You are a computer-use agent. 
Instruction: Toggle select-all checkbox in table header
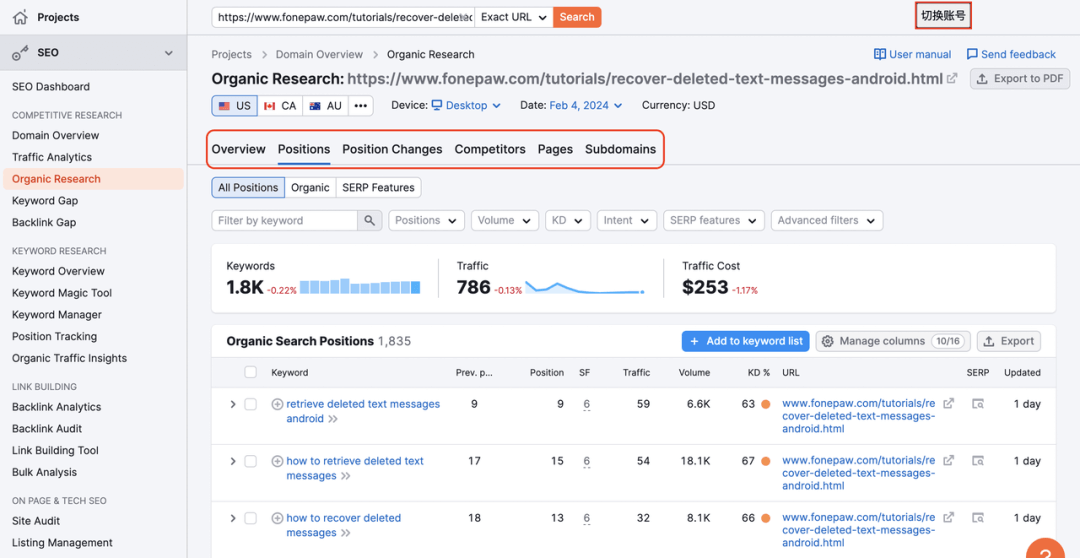(250, 372)
